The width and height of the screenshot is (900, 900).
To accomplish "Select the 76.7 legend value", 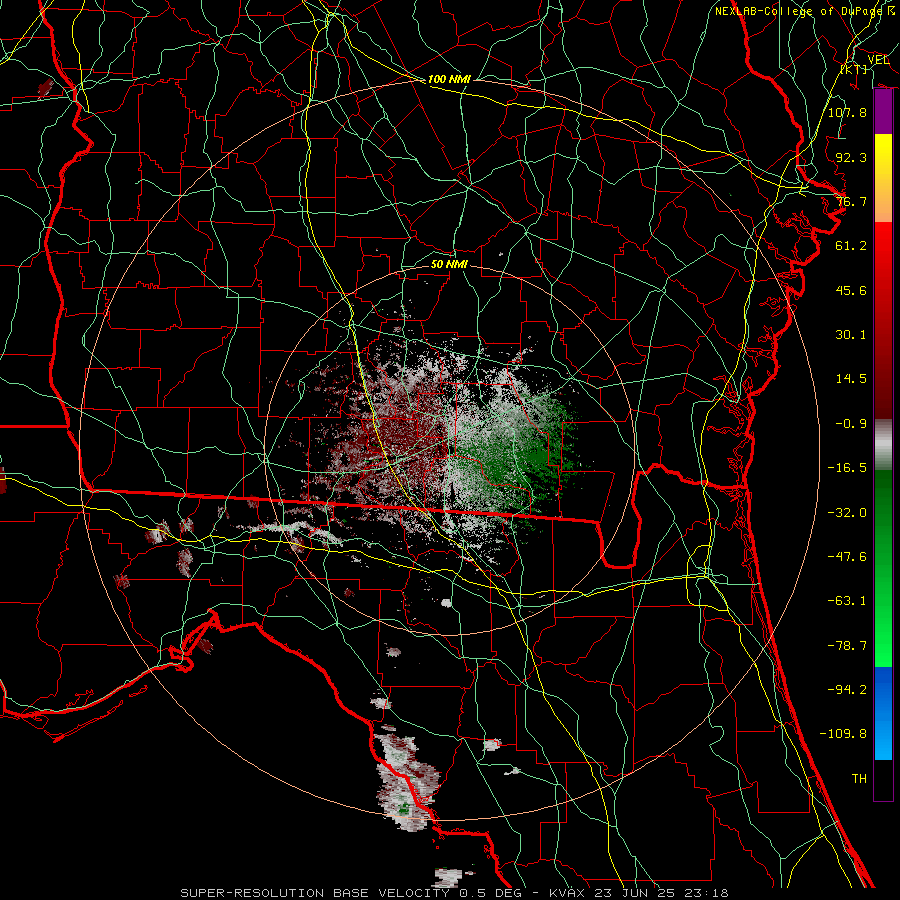I will point(851,201).
